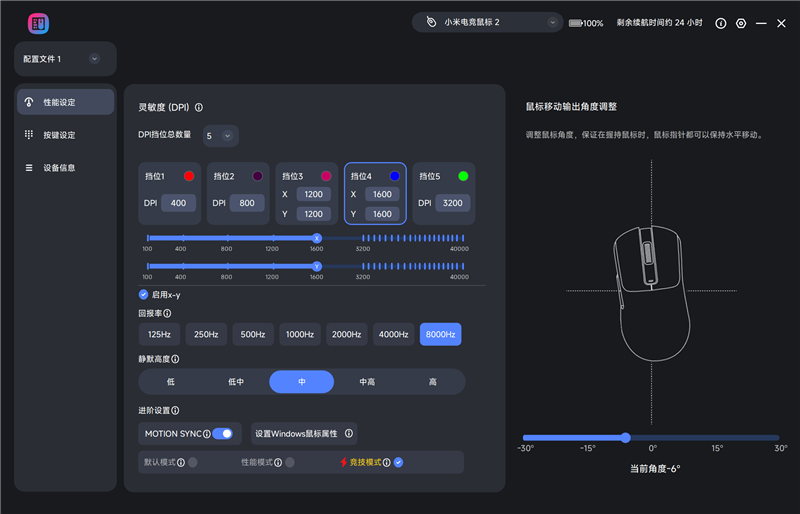Click info icon next to 回报率
This screenshot has height=514, width=800.
[167, 313]
